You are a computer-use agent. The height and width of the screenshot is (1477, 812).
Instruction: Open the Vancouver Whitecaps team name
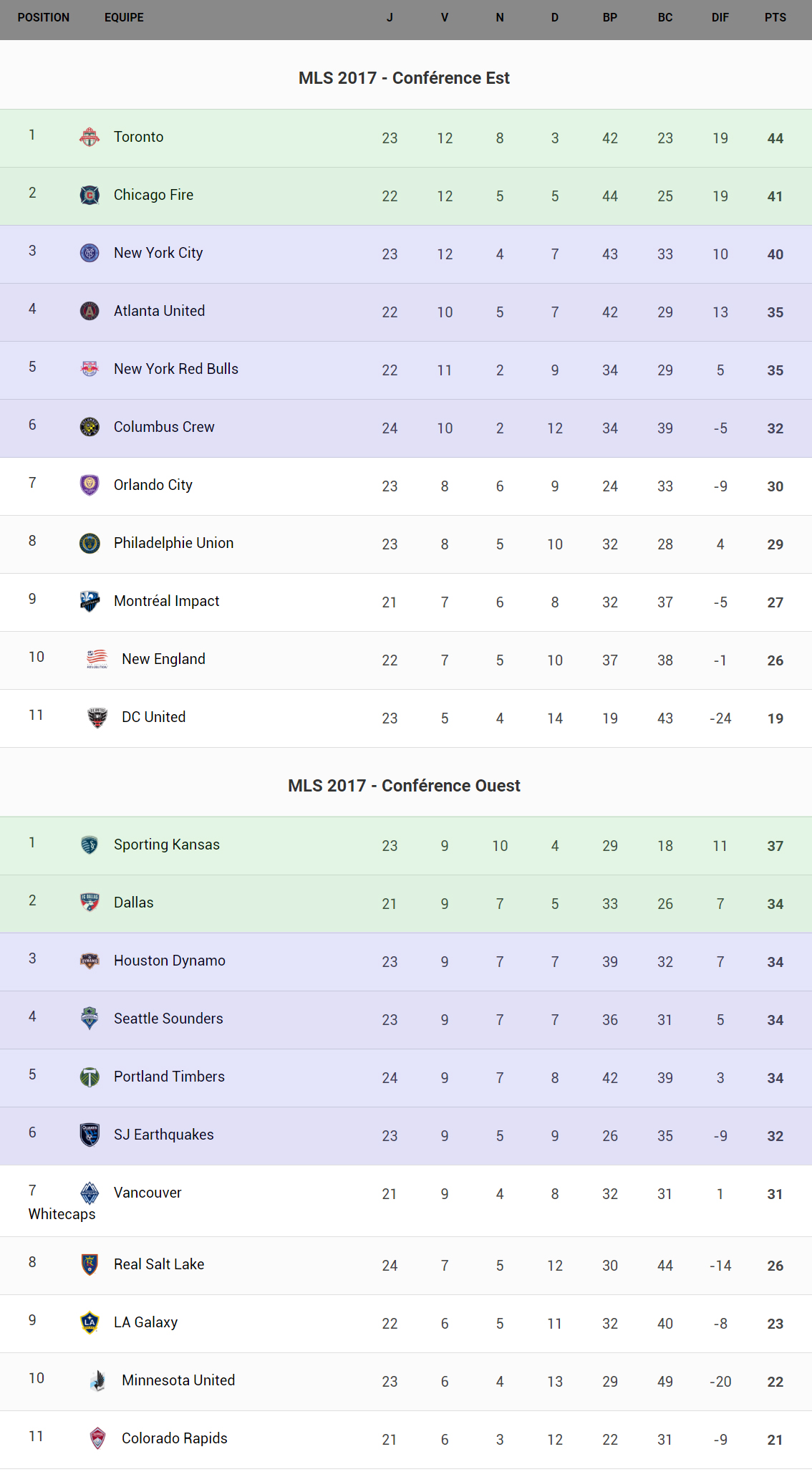148,1193
